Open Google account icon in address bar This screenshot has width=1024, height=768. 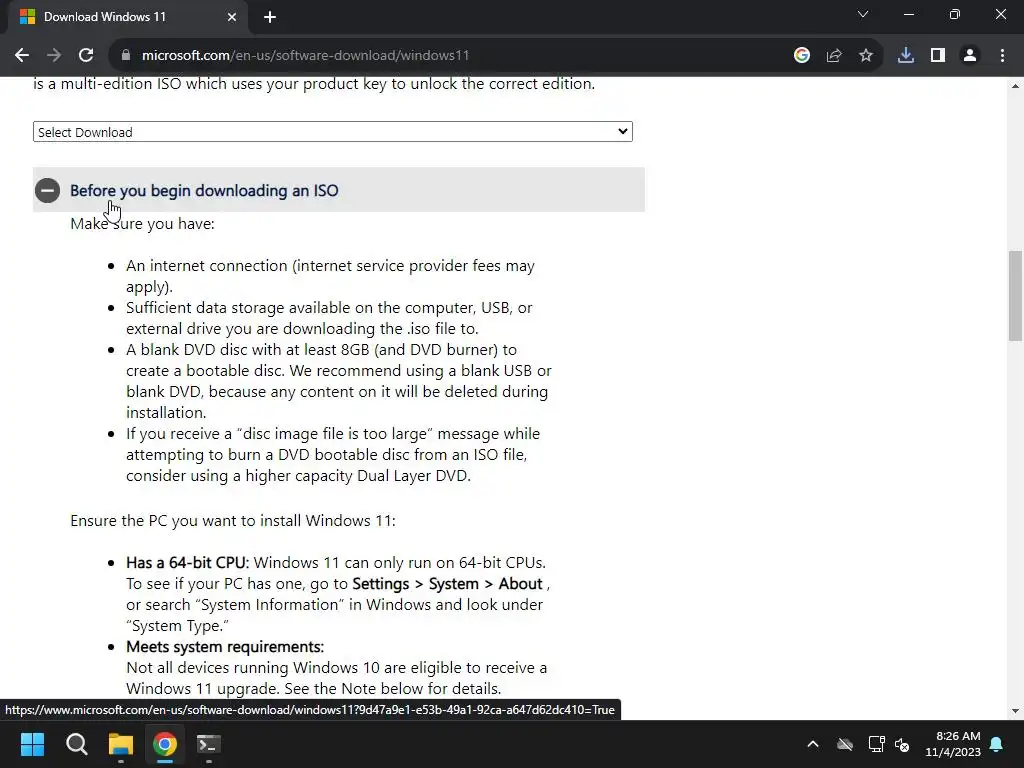point(802,56)
